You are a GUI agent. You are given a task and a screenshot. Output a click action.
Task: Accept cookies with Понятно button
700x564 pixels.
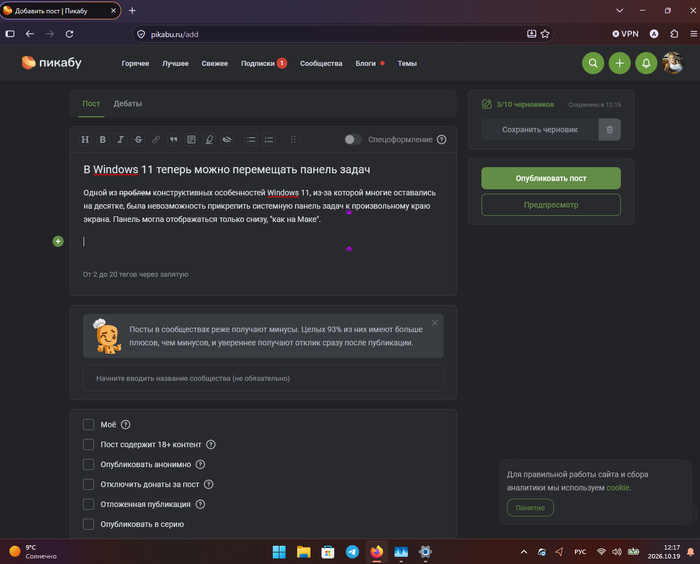(530, 508)
